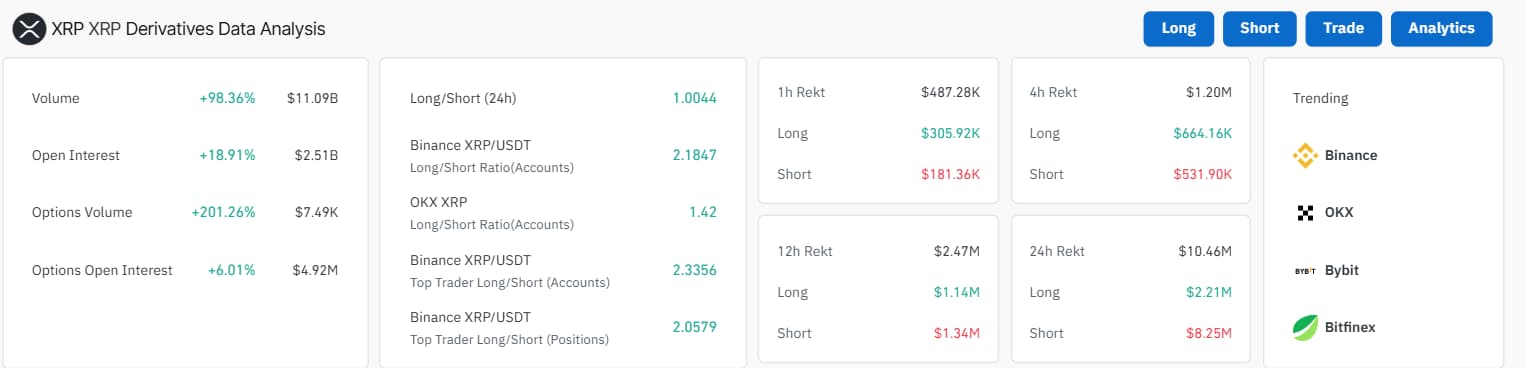Click the Options Volume +201.26% figure

click(223, 212)
